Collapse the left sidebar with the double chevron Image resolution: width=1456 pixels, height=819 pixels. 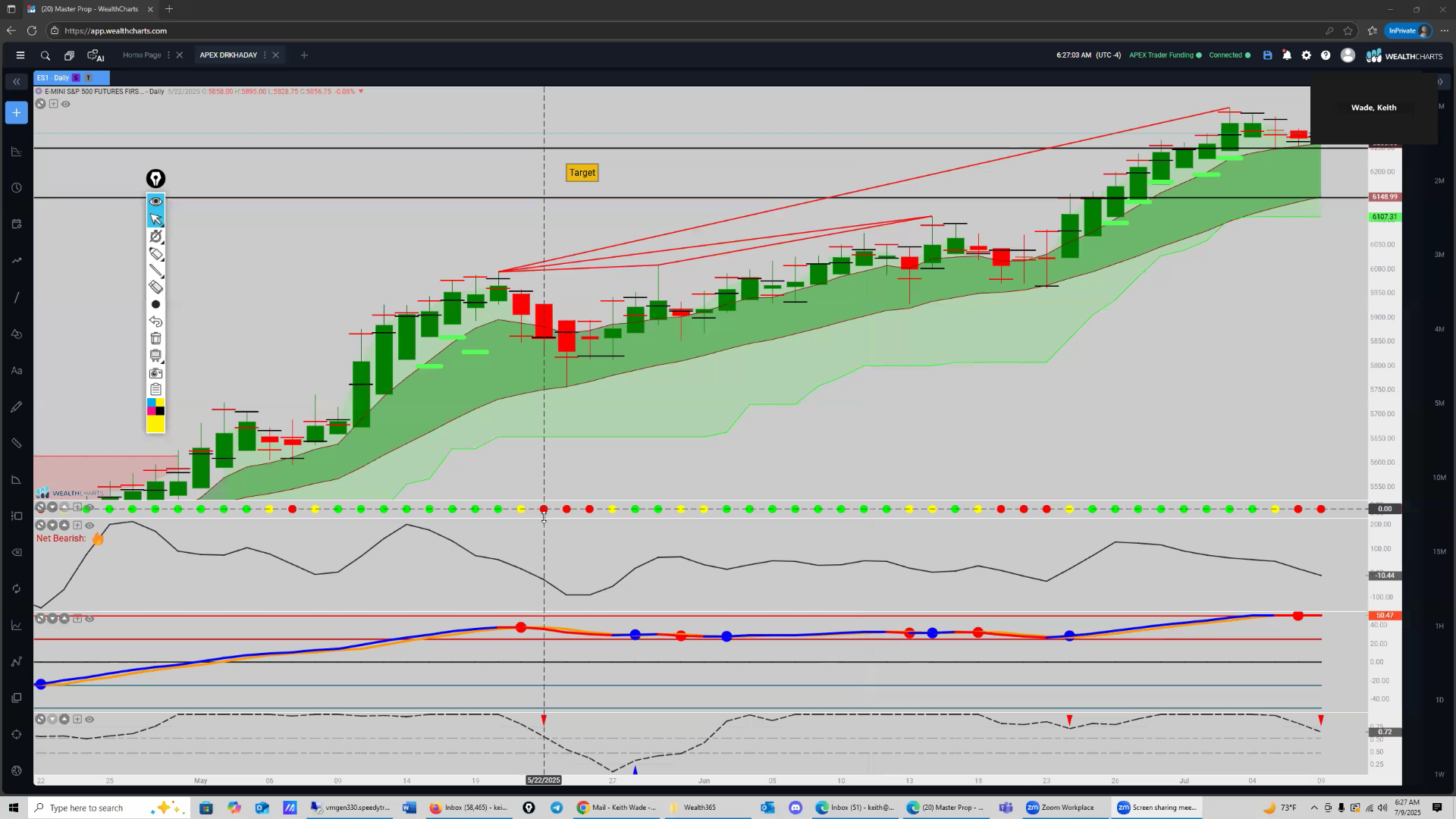(16, 82)
